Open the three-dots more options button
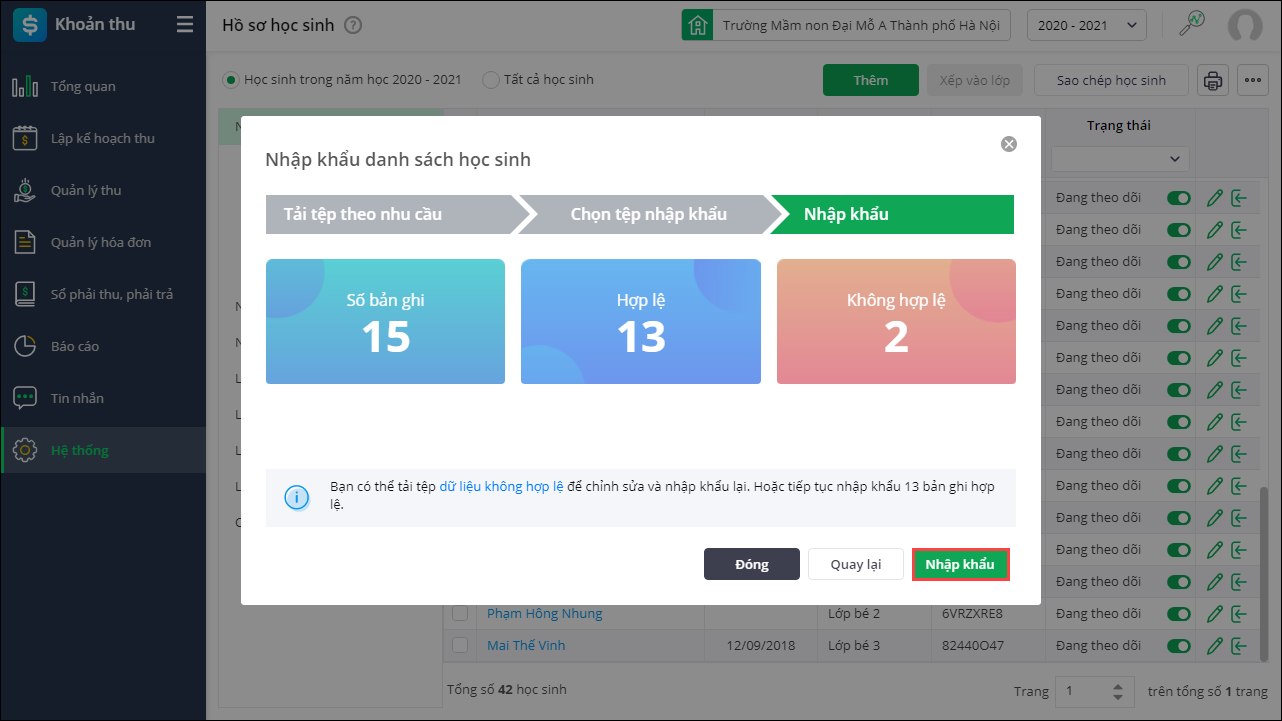This screenshot has height=721, width=1282. coord(1253,81)
